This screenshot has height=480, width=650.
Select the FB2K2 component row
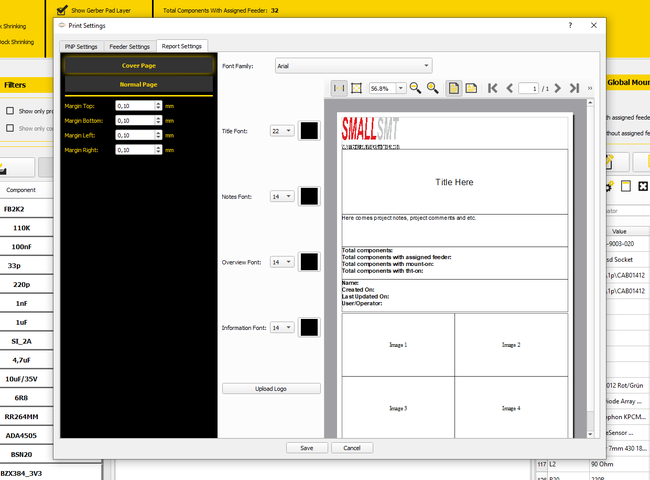[27, 209]
